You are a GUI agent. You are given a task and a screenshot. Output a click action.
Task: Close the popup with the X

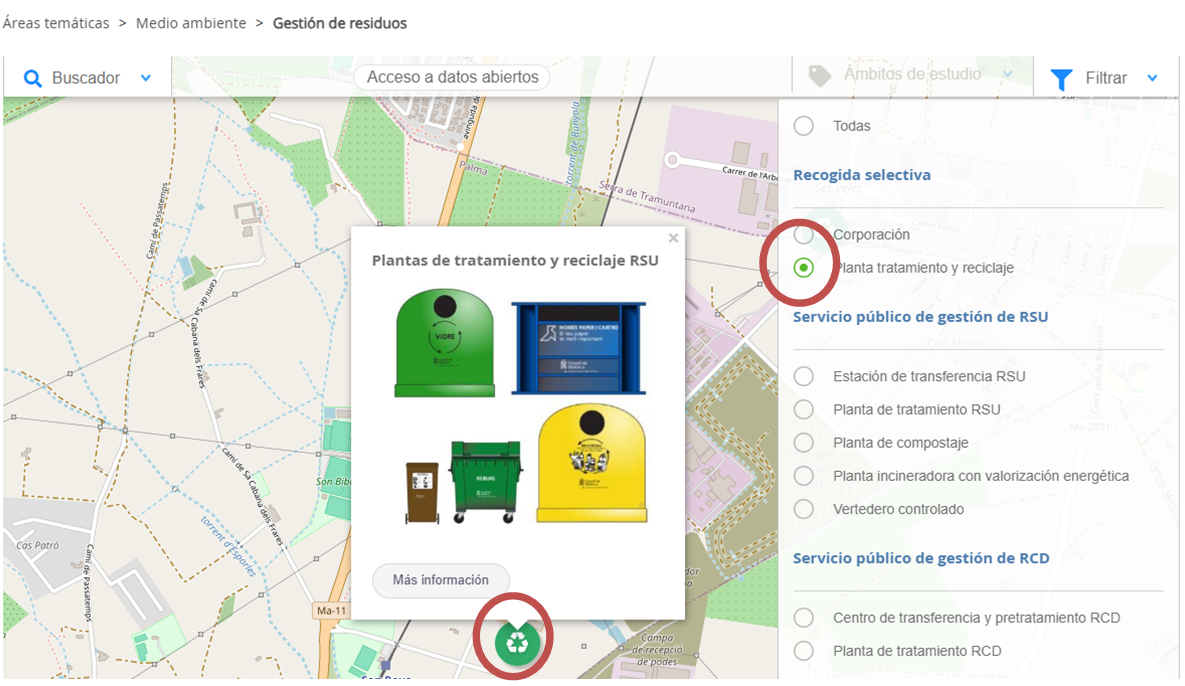[x=673, y=238]
